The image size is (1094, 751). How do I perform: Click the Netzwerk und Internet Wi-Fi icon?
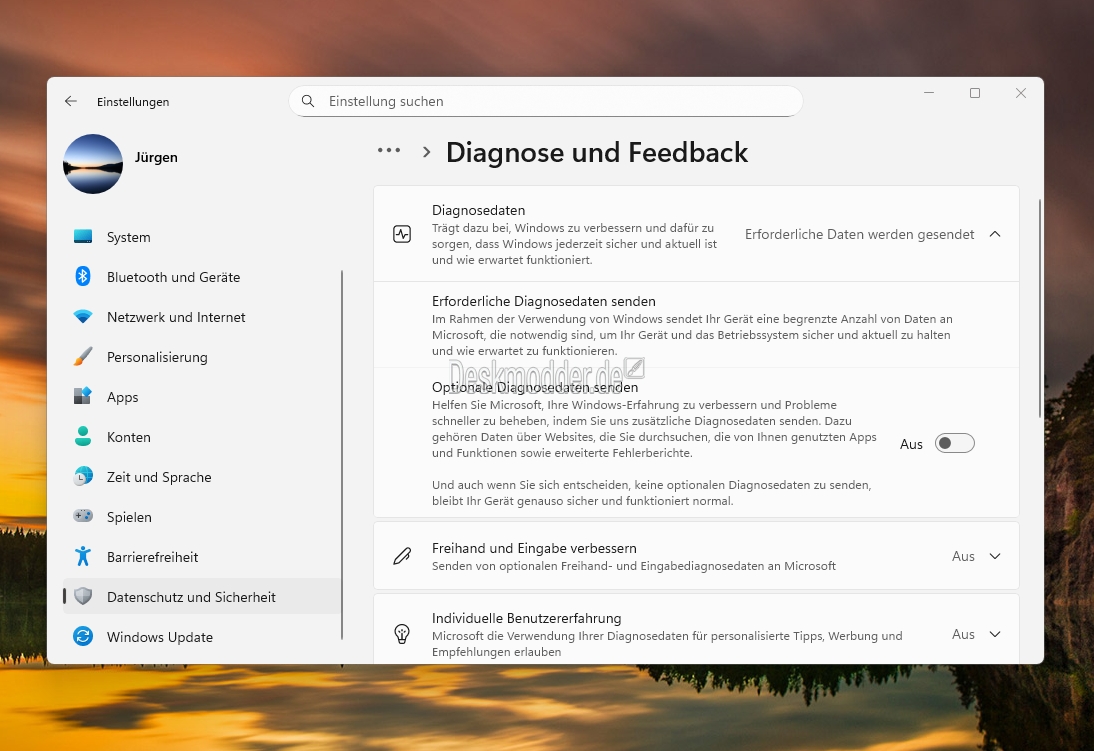84,317
